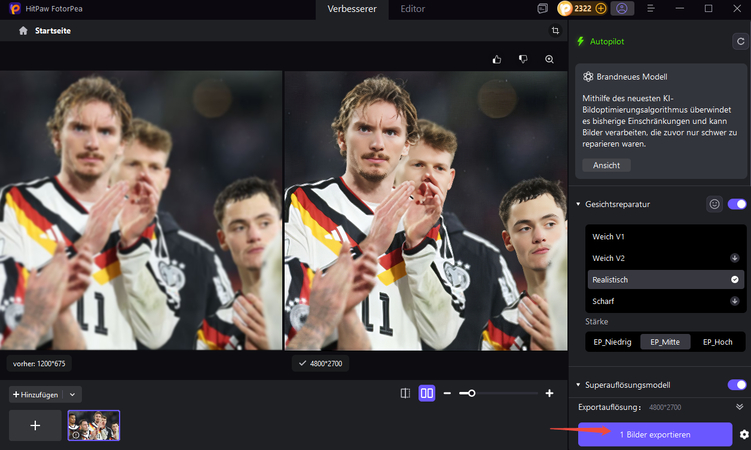Download the Scharf model
The width and height of the screenshot is (751, 450).
point(734,301)
